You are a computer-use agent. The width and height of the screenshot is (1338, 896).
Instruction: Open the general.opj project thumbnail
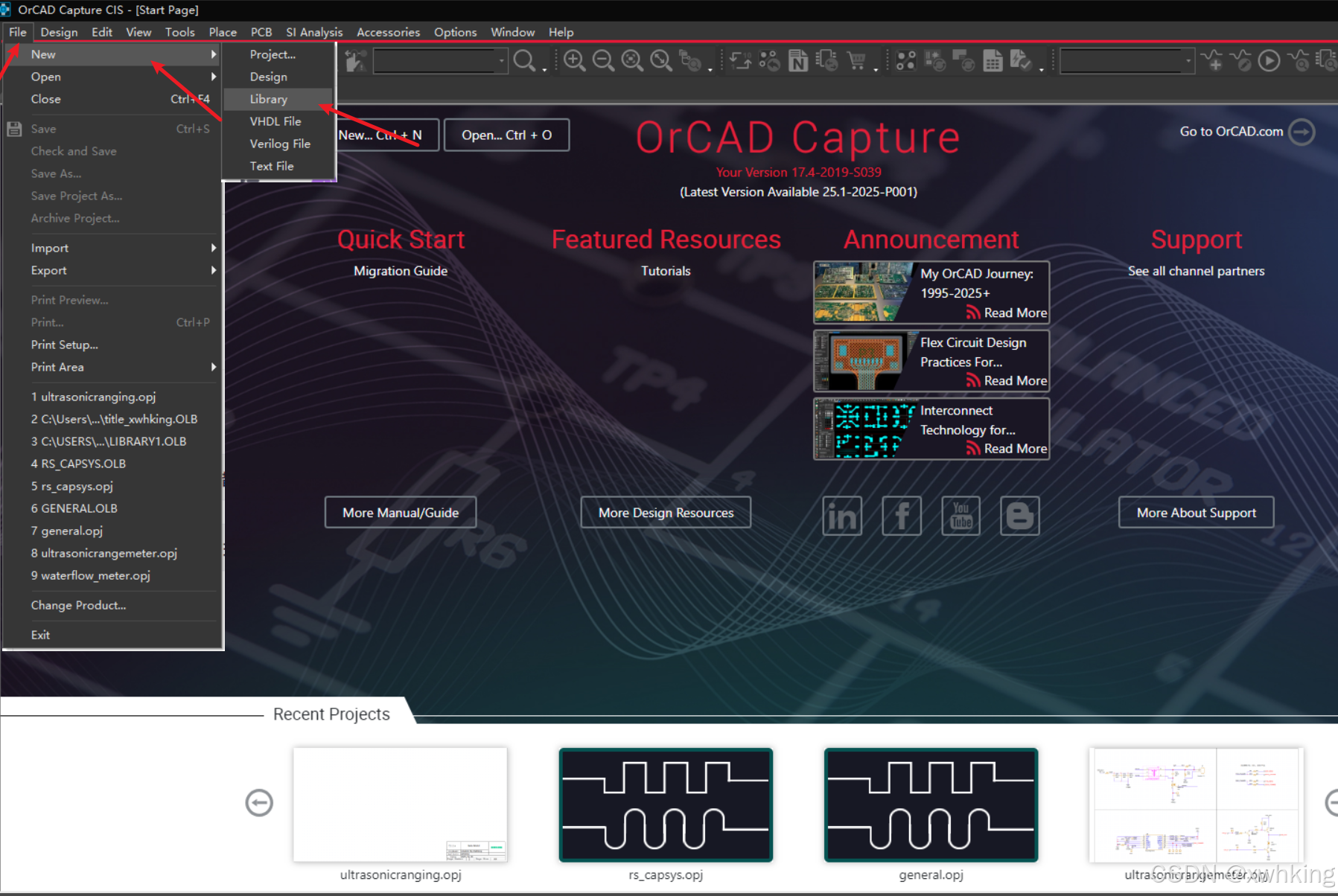coord(931,805)
